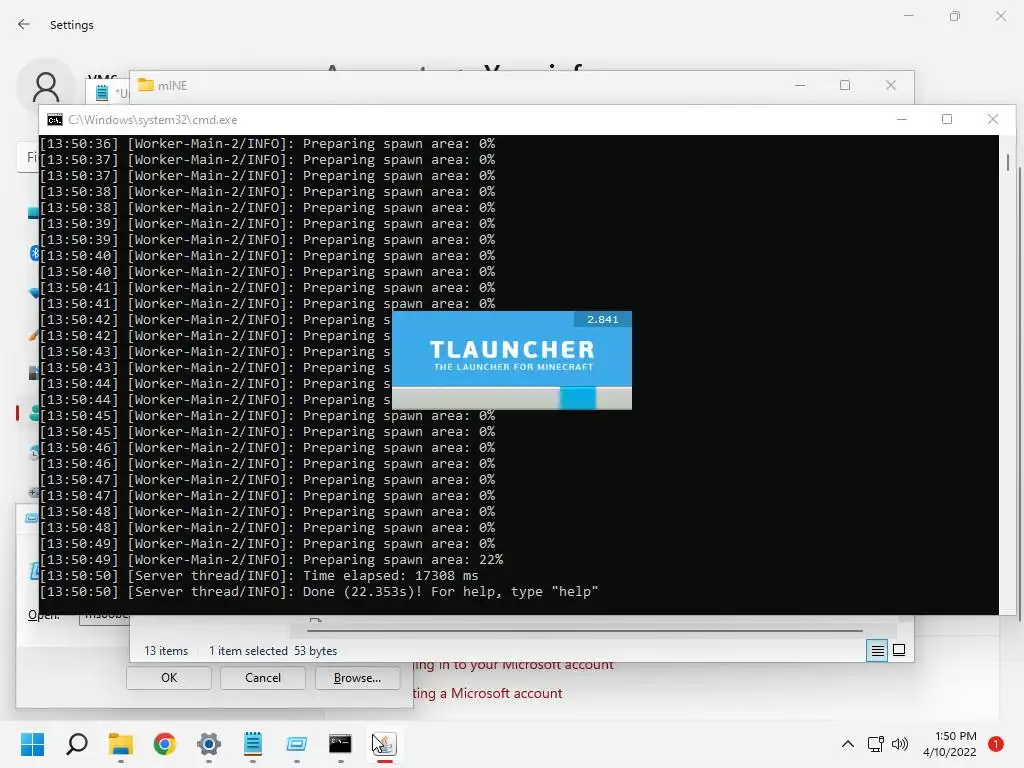
Task: Open volume speaker tray icon
Action: (x=900, y=744)
